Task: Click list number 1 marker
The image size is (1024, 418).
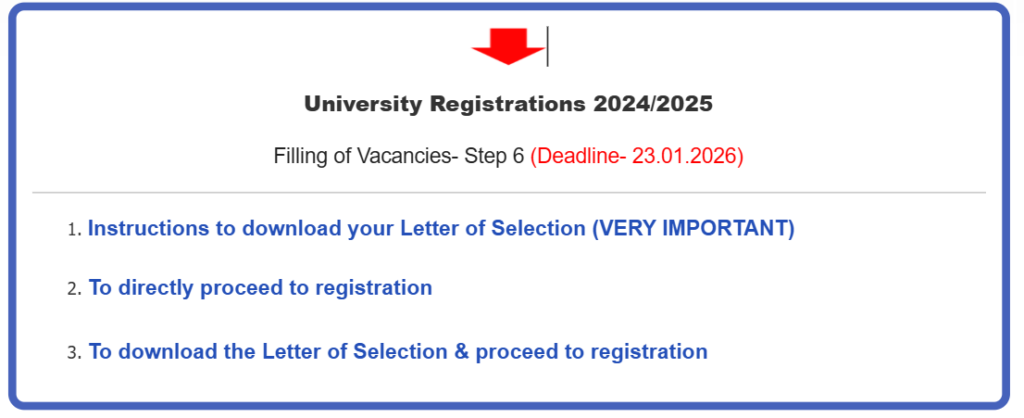Action: (x=72, y=230)
